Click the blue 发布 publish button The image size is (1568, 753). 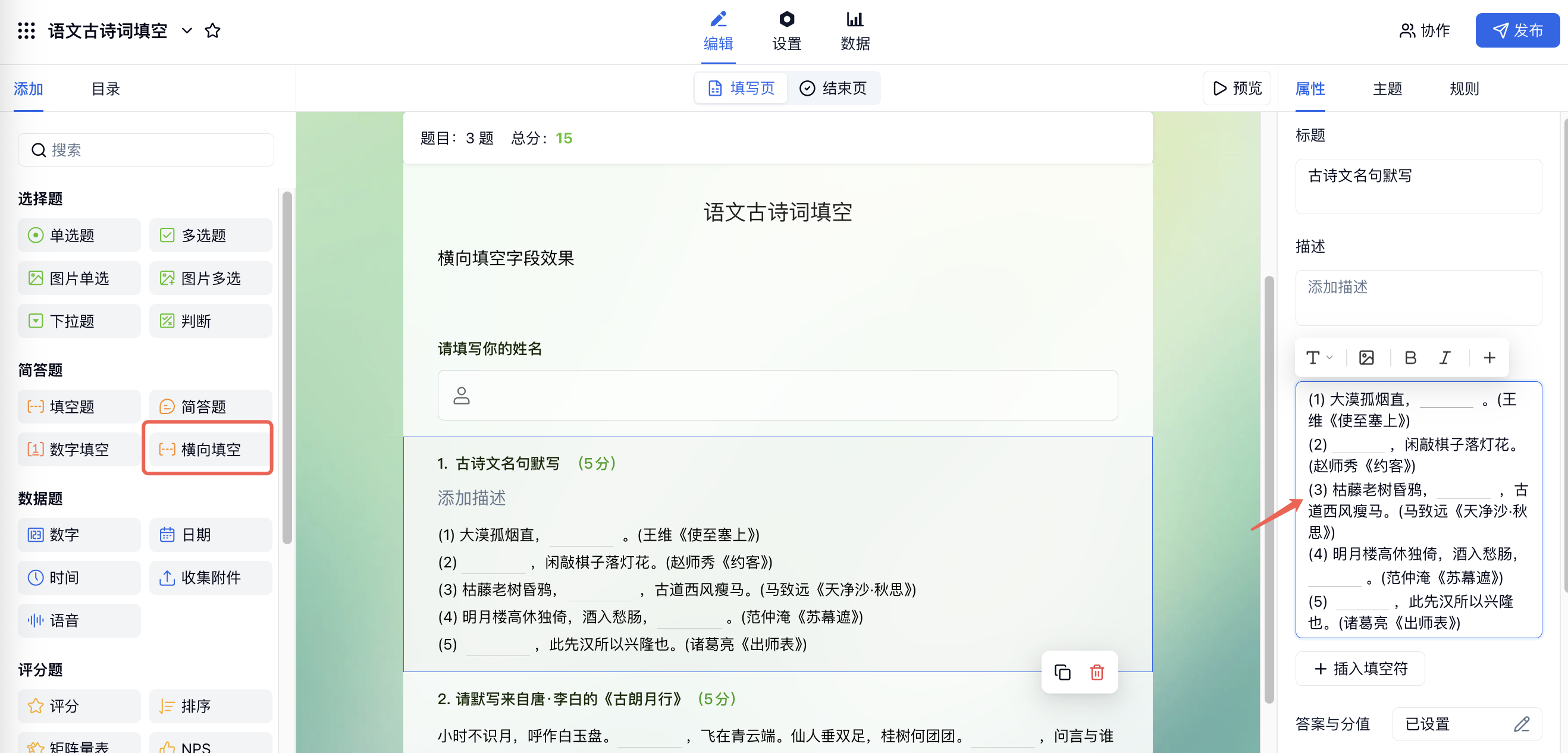(x=1517, y=30)
